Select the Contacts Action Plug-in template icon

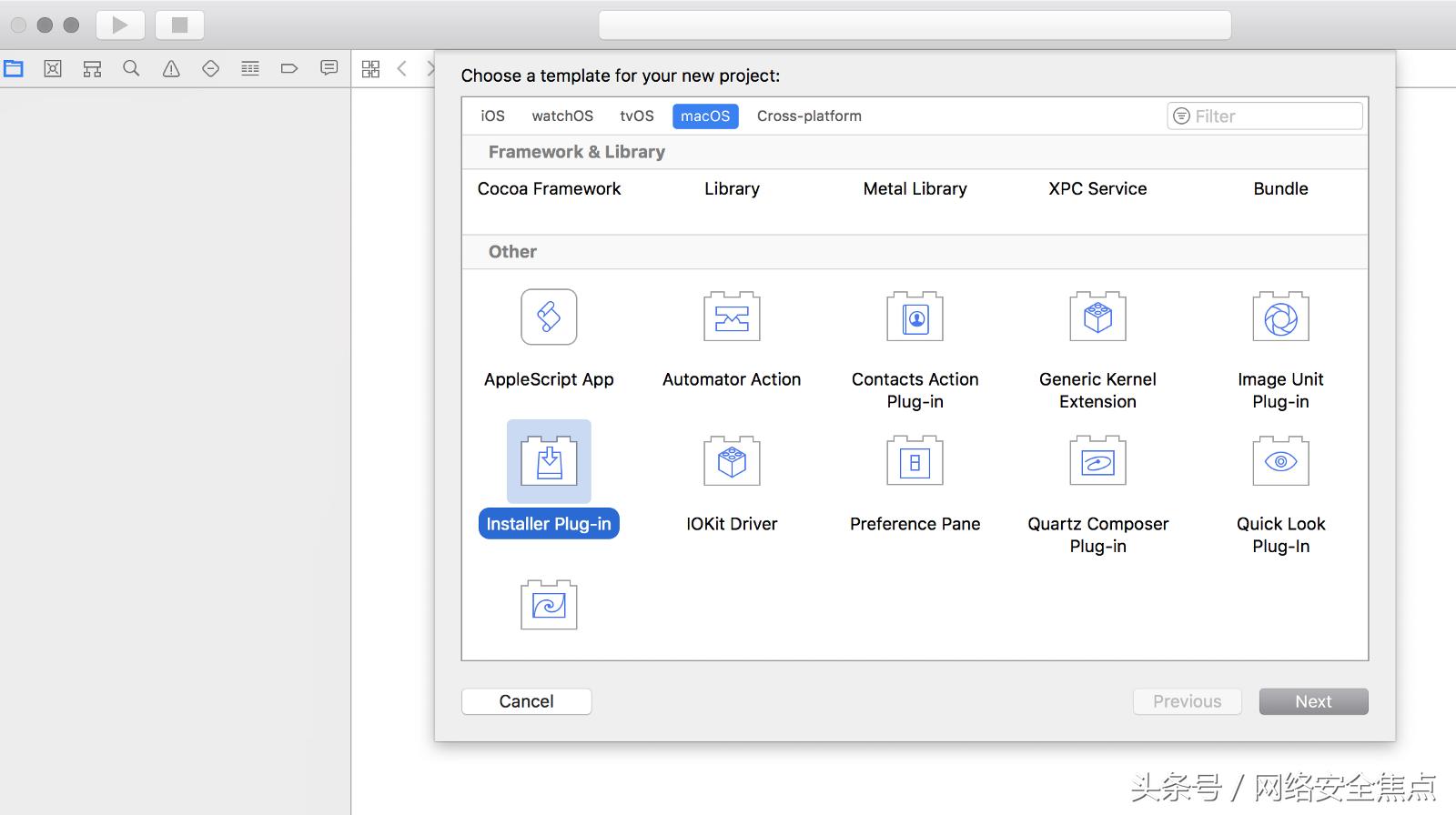click(915, 317)
